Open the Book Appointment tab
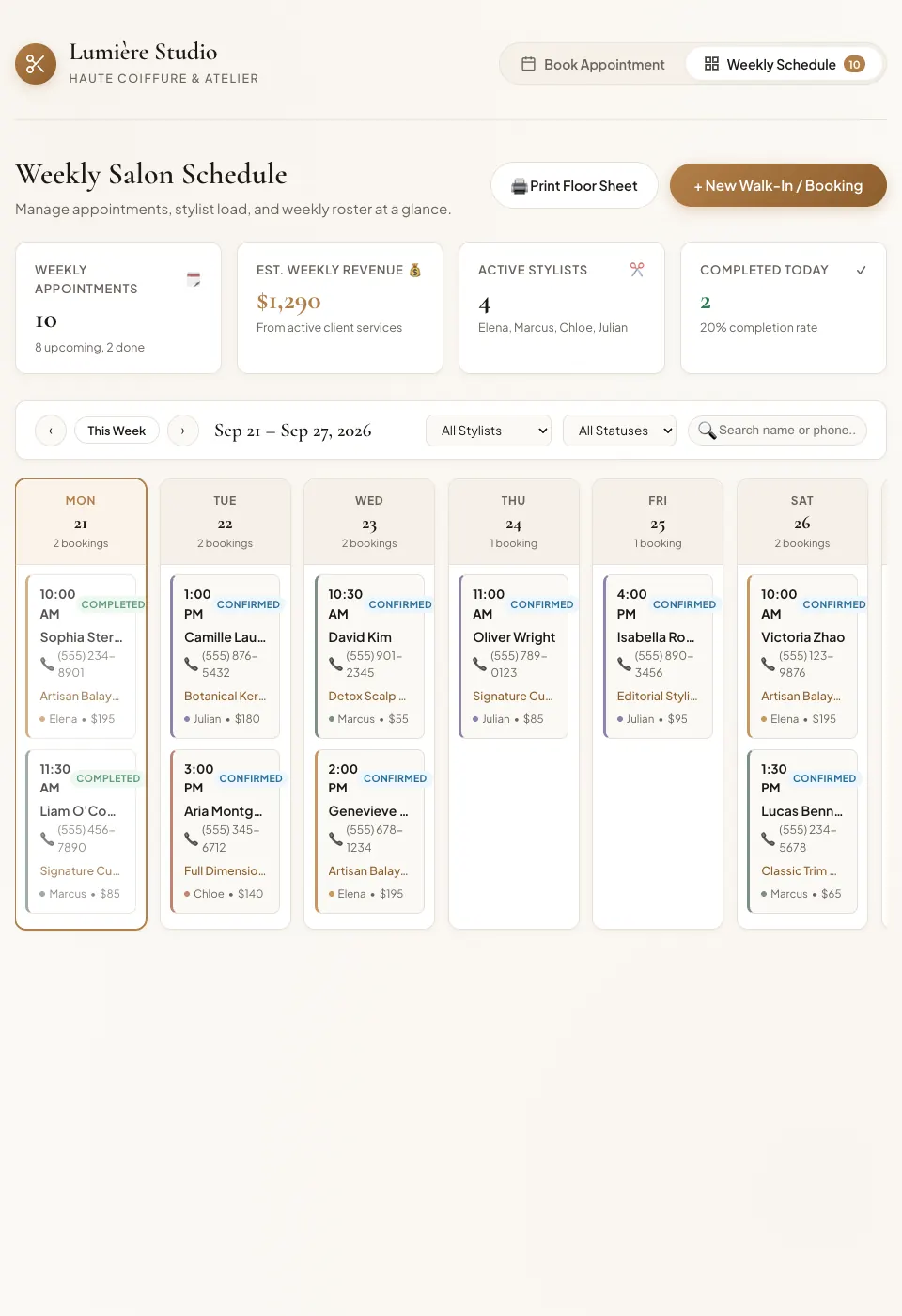This screenshot has height=1316, width=902. tap(593, 64)
